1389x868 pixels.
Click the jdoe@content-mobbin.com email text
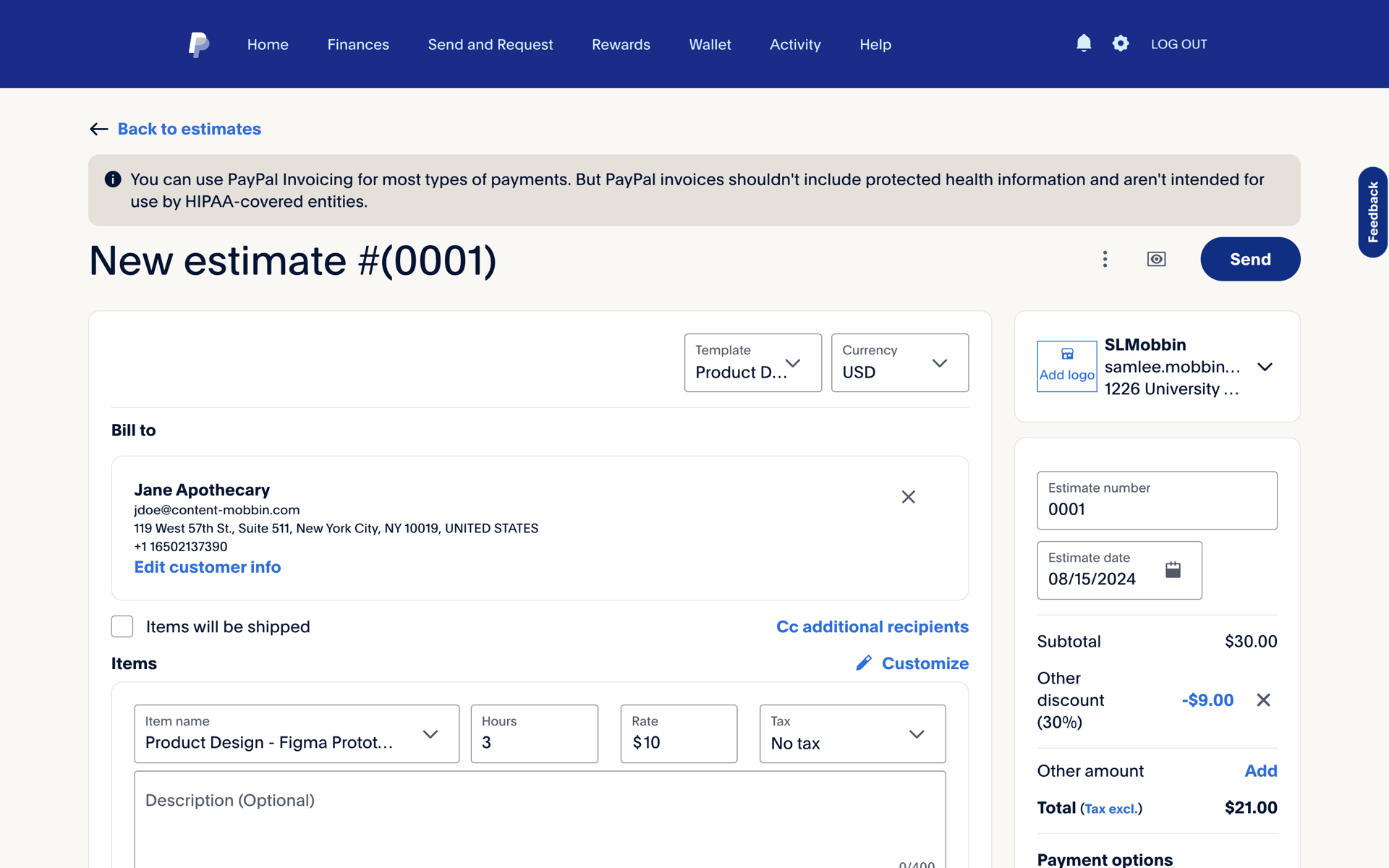[x=217, y=510]
